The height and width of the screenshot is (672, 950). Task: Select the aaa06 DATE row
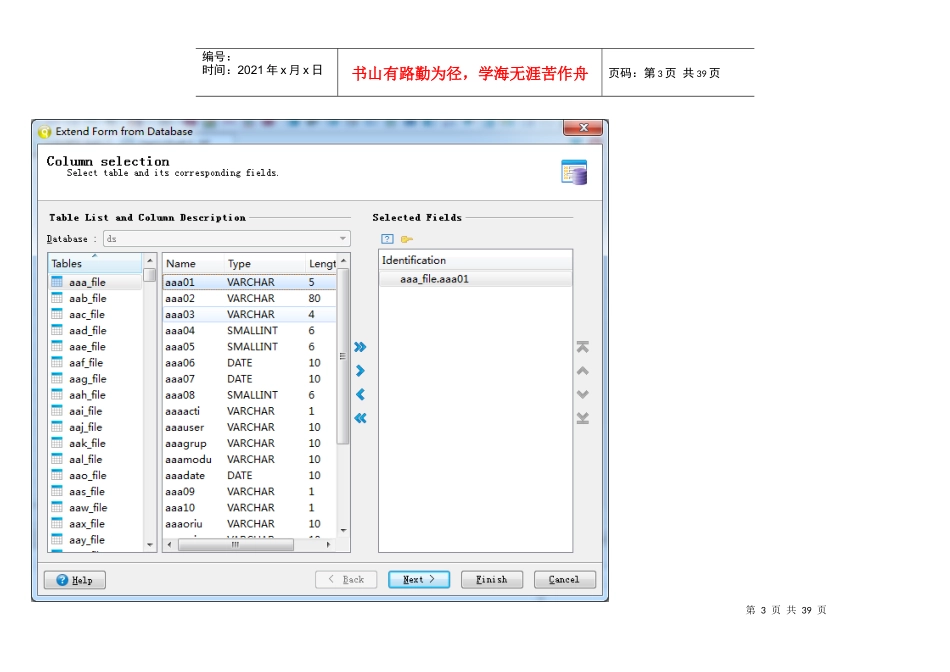(x=250, y=362)
